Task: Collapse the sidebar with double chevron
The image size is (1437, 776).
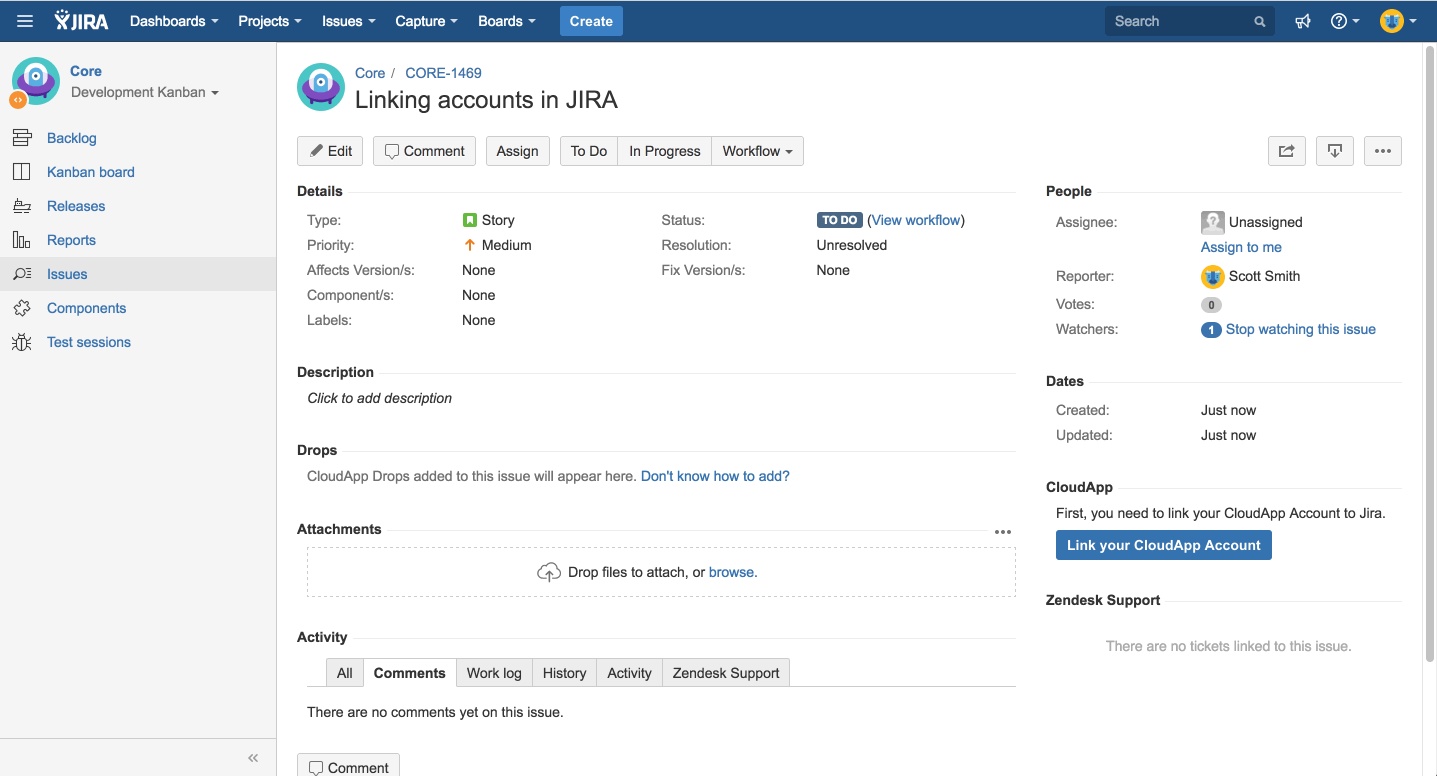Action: [x=253, y=758]
